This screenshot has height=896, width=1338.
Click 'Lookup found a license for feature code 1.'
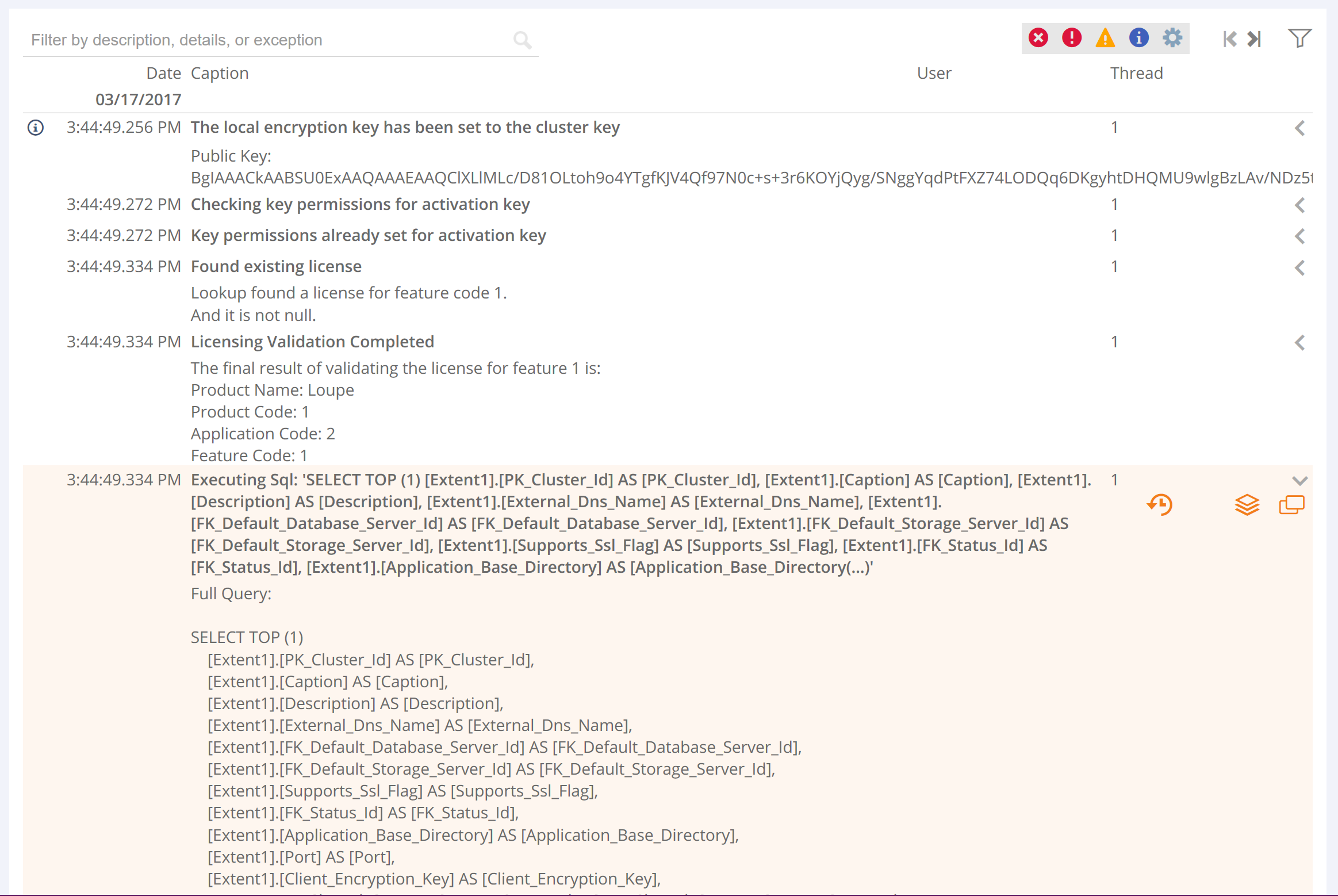pos(349,293)
